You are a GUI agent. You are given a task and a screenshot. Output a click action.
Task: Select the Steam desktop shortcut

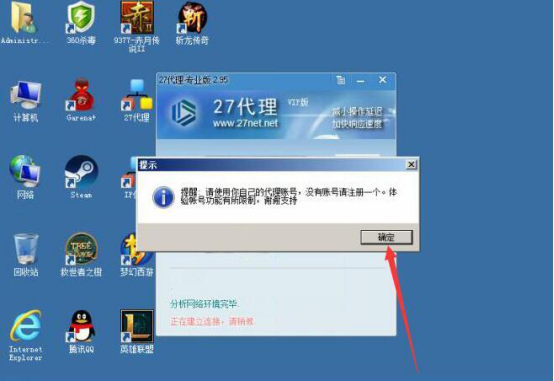[x=81, y=177]
